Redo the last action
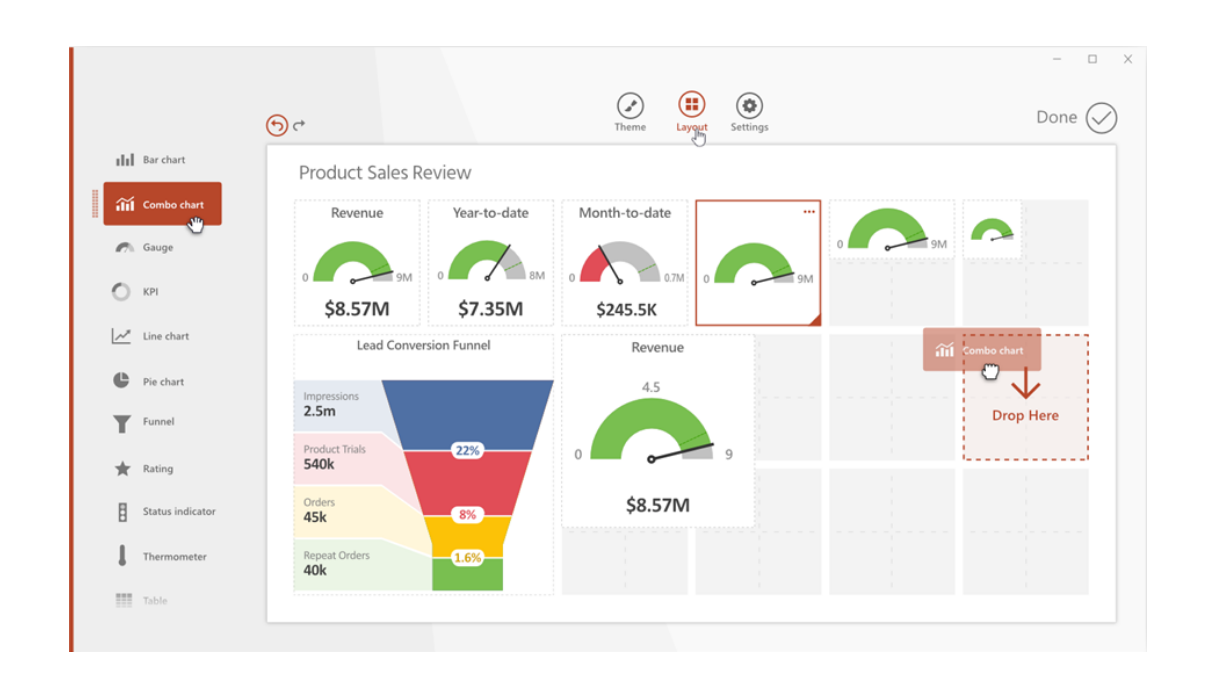The width and height of the screenshot is (1216, 697). (x=297, y=124)
